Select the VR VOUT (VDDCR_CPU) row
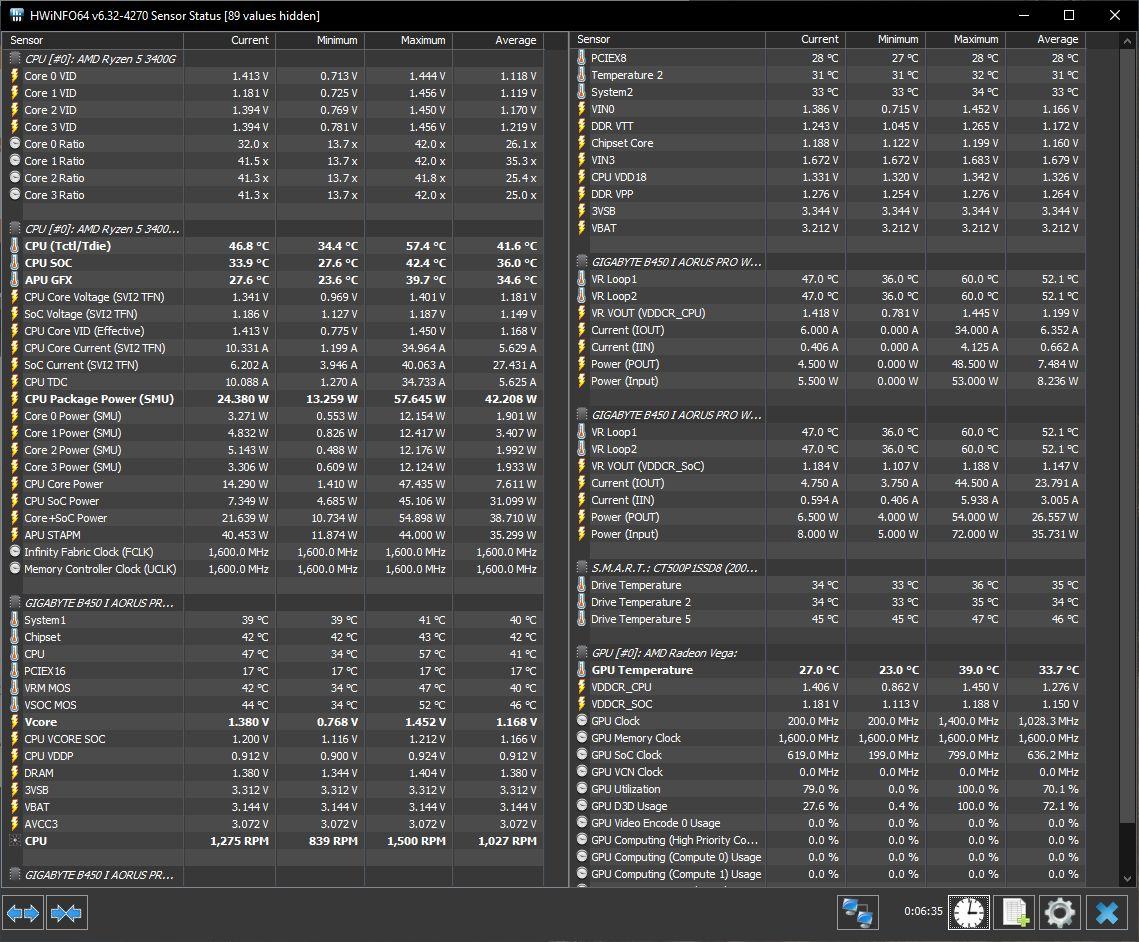This screenshot has height=942, width=1139. tap(827, 313)
